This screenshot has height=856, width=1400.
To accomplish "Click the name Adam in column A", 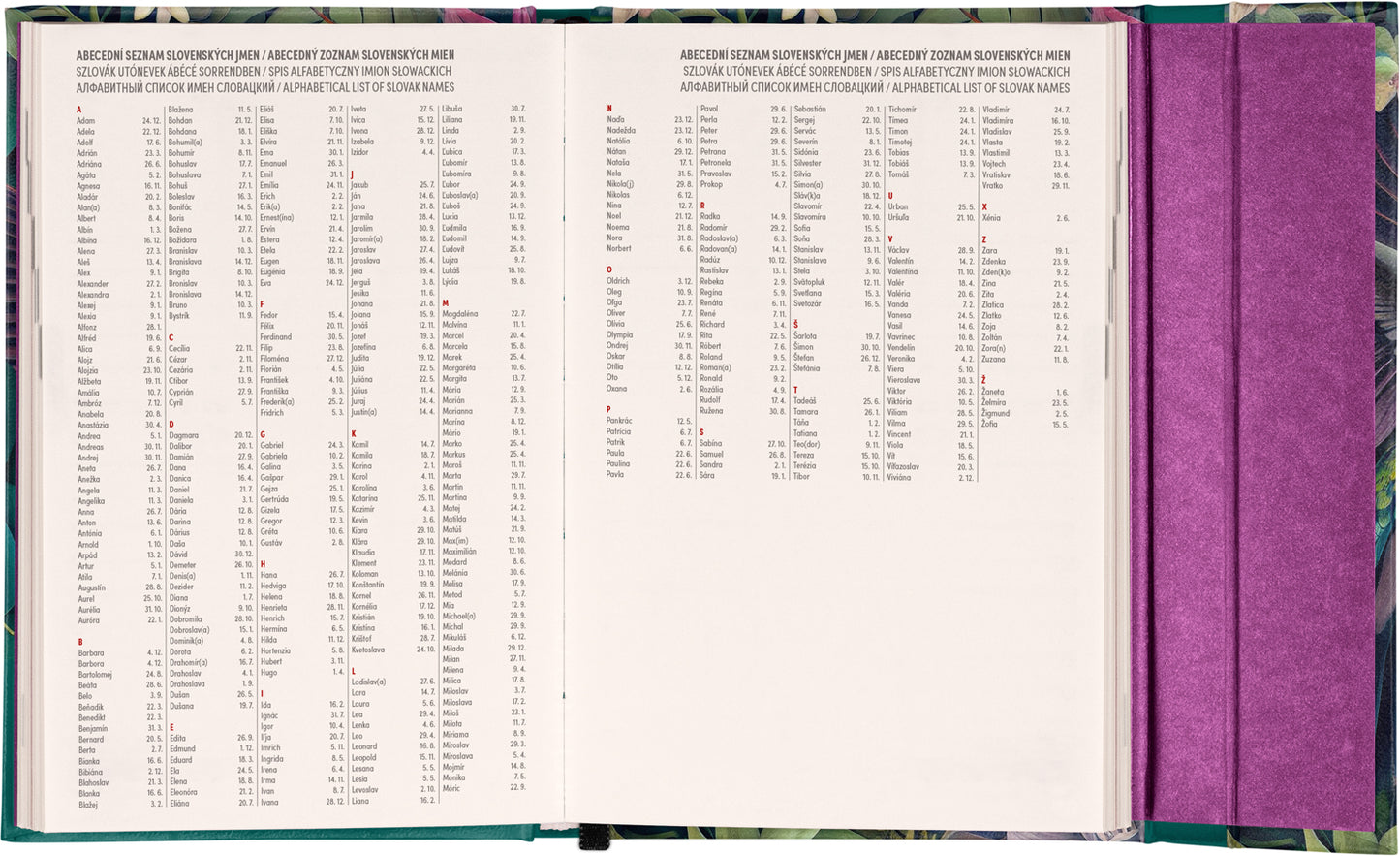I will [86, 121].
